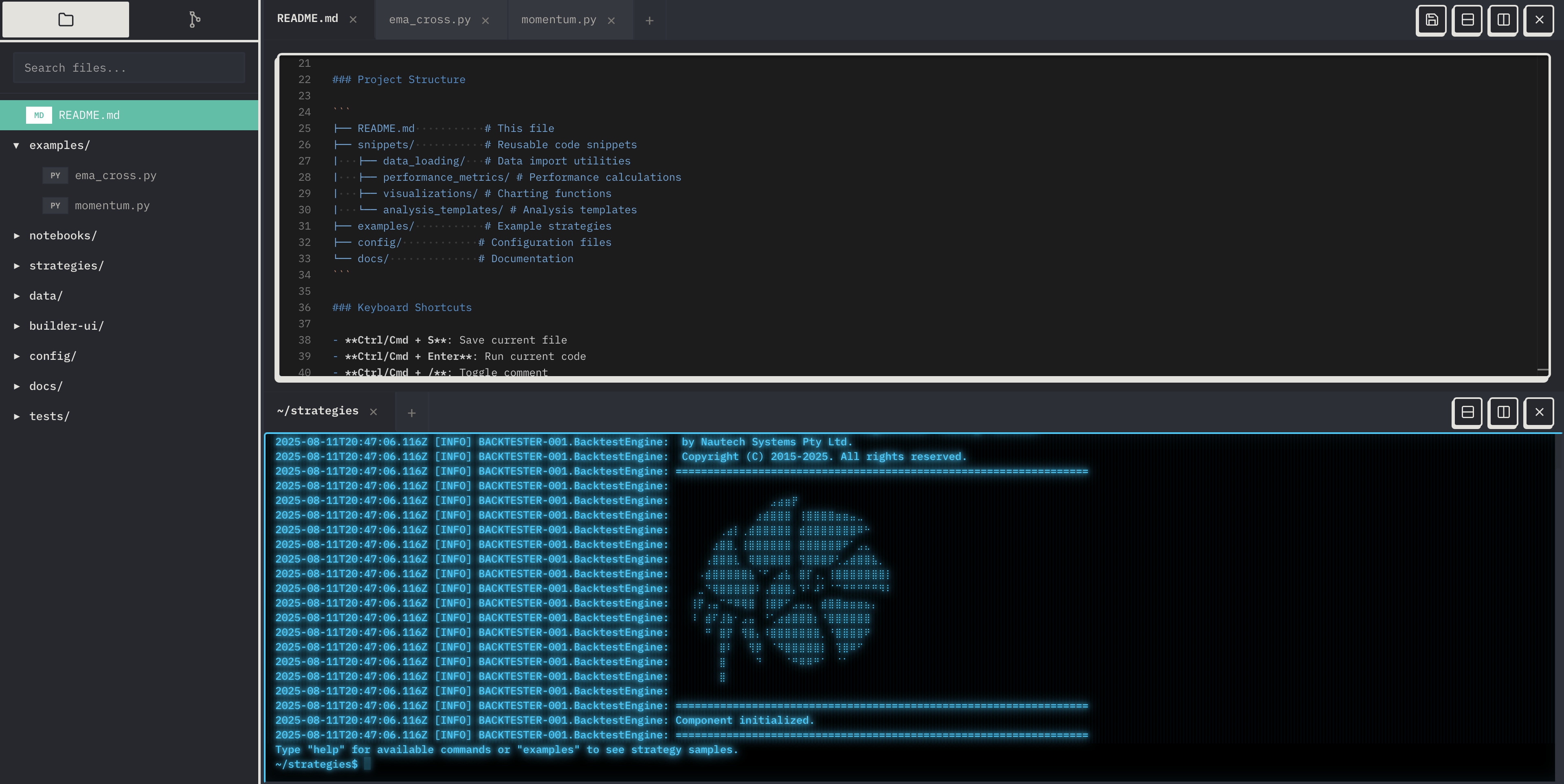This screenshot has width=1564, height=784.
Task: Click the MD badge of README.md
Action: point(39,115)
